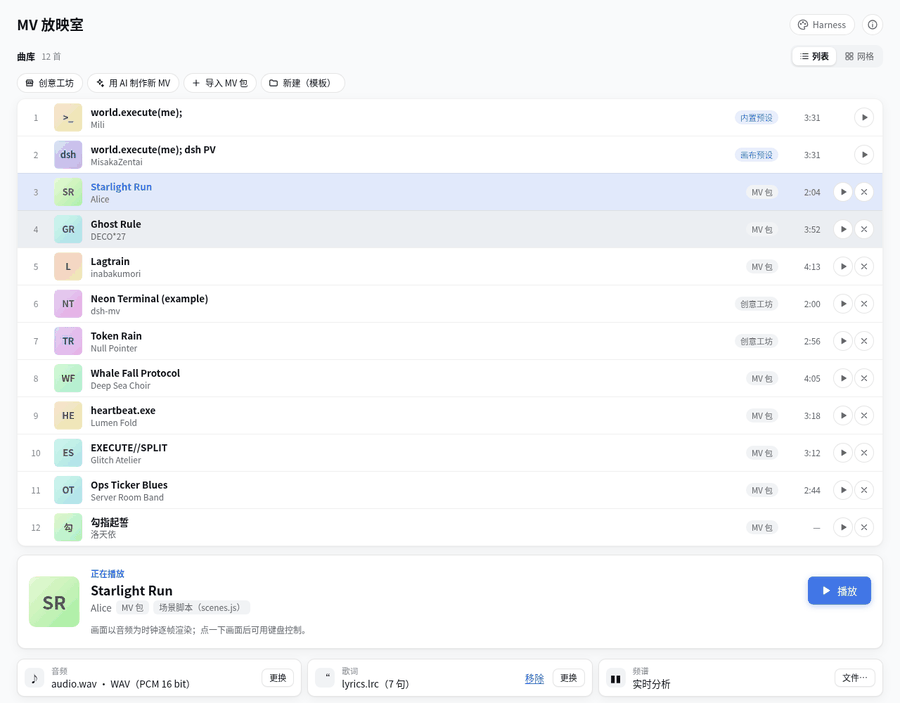900x703 pixels.
Task: Click the lyrics quote mark icon
Action: click(x=327, y=678)
